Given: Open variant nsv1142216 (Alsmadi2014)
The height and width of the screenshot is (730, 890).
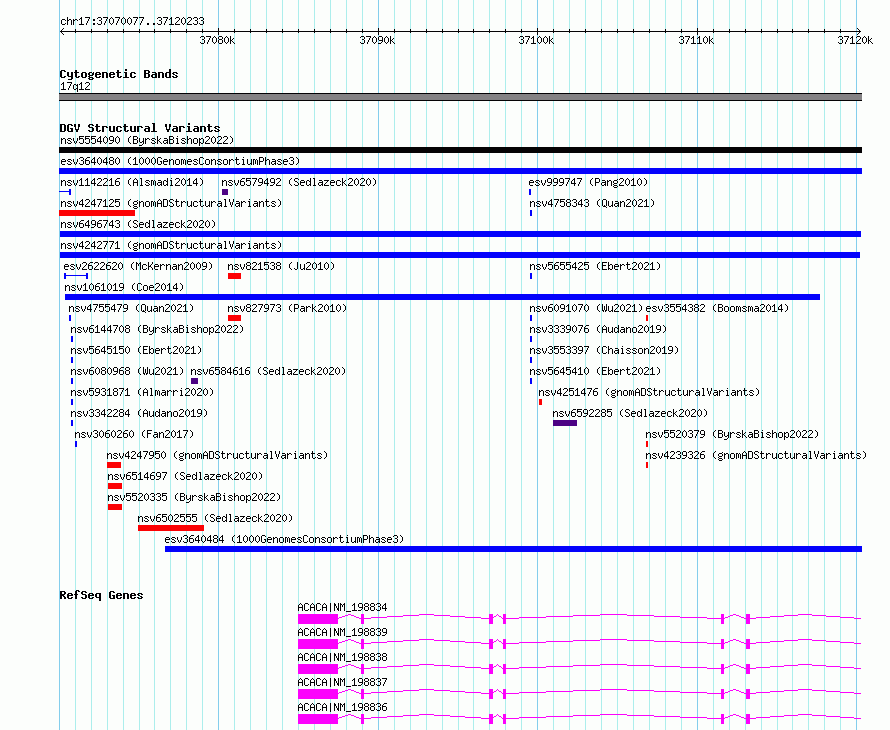Looking at the screenshot, I should coord(132,182).
